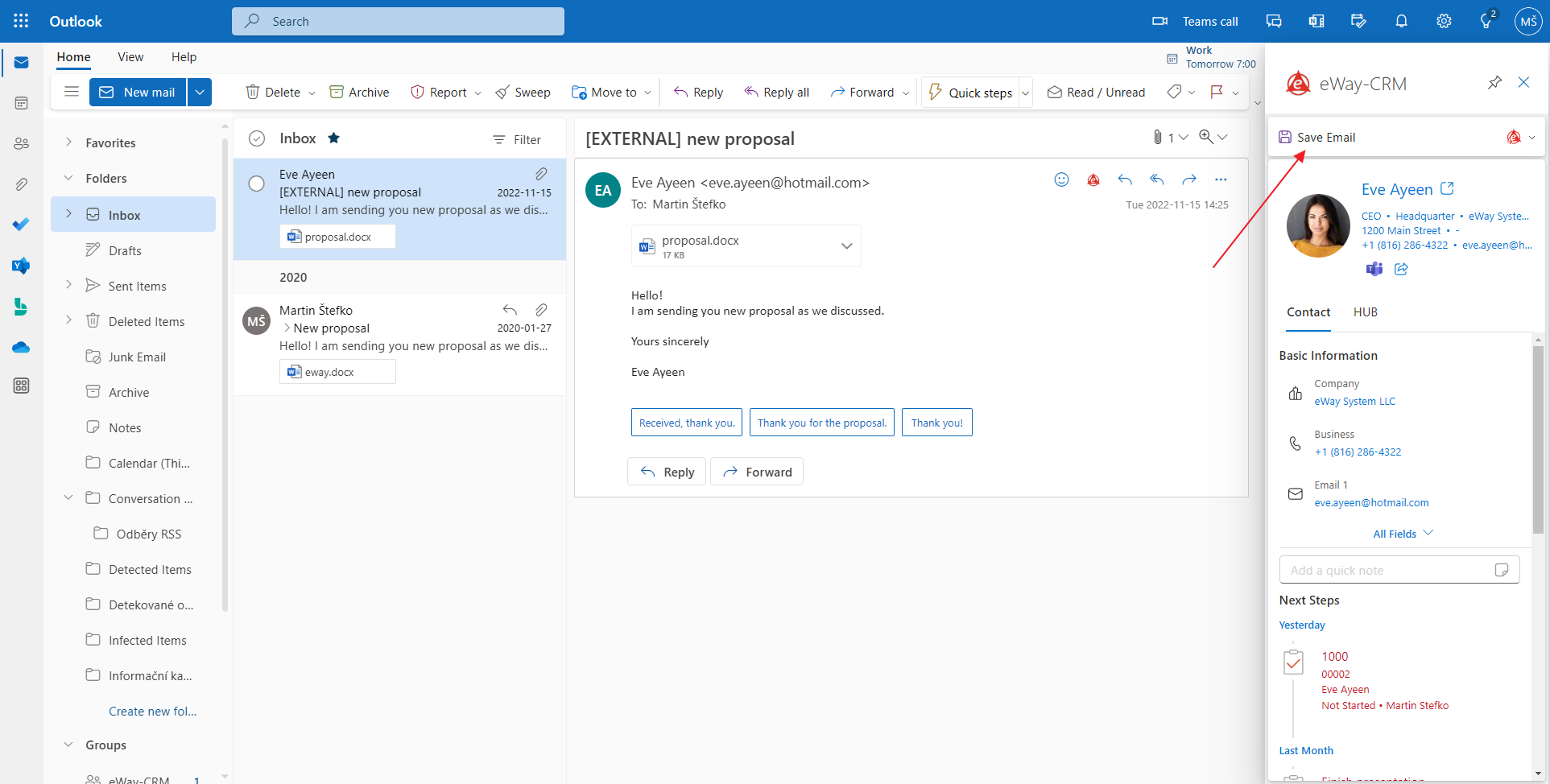Screen dimensions: 1550x784
Task: Open the MŠ account profile
Action: 1527,22
